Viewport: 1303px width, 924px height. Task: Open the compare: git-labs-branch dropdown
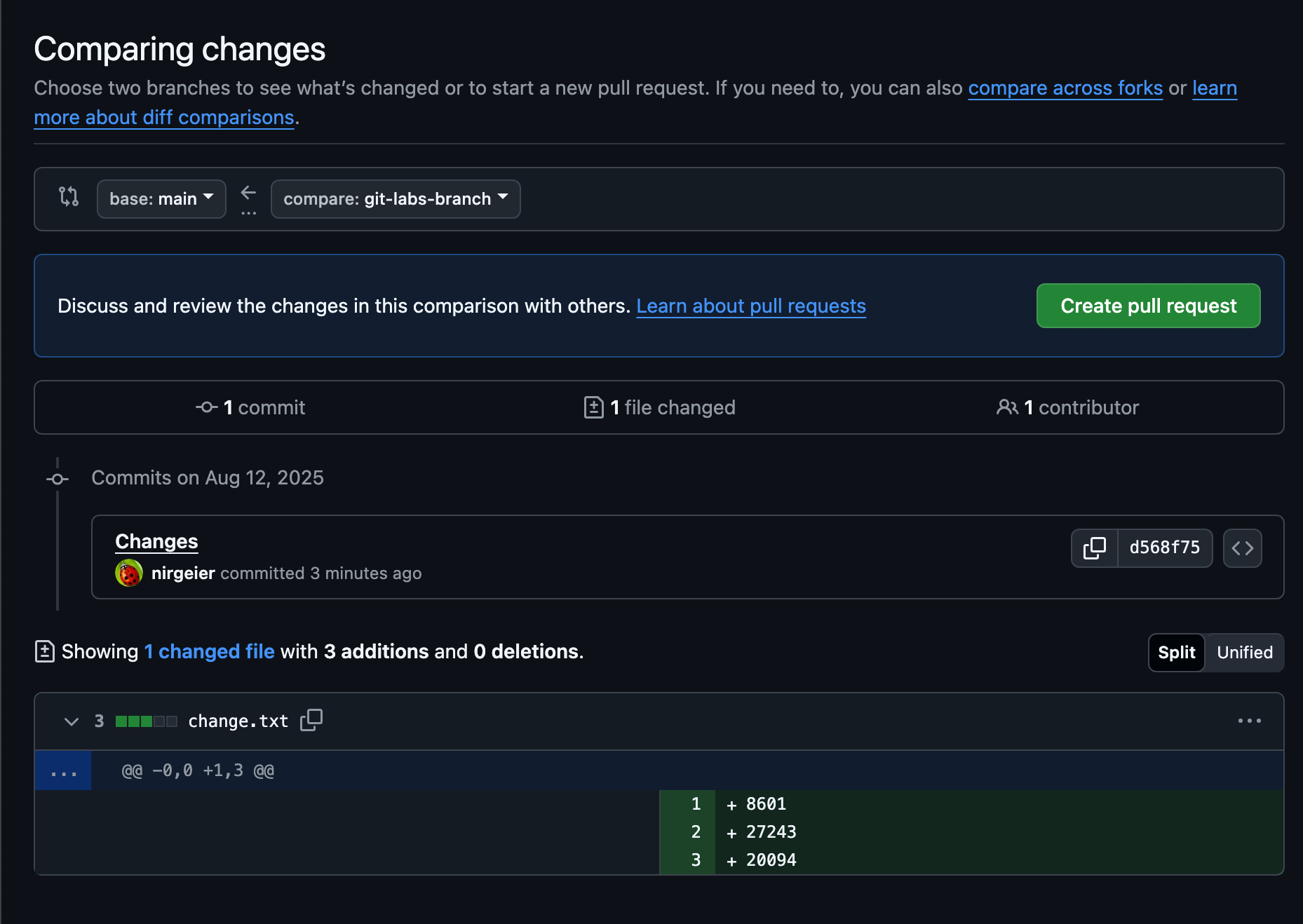click(396, 199)
